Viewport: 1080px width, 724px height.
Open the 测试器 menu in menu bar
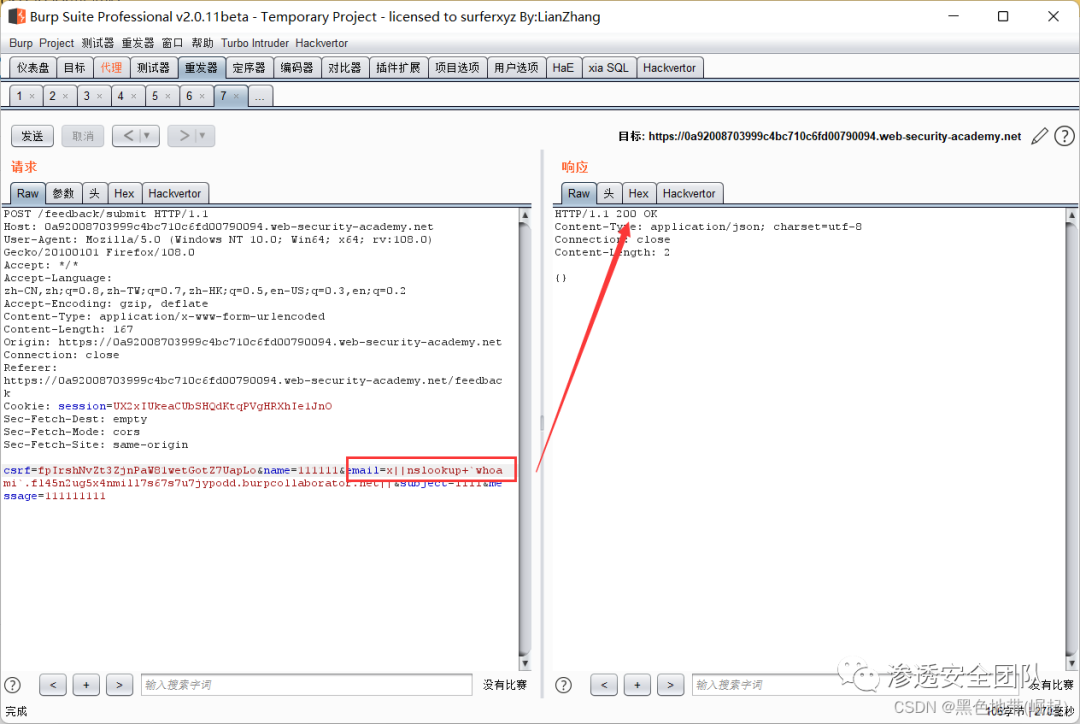98,43
